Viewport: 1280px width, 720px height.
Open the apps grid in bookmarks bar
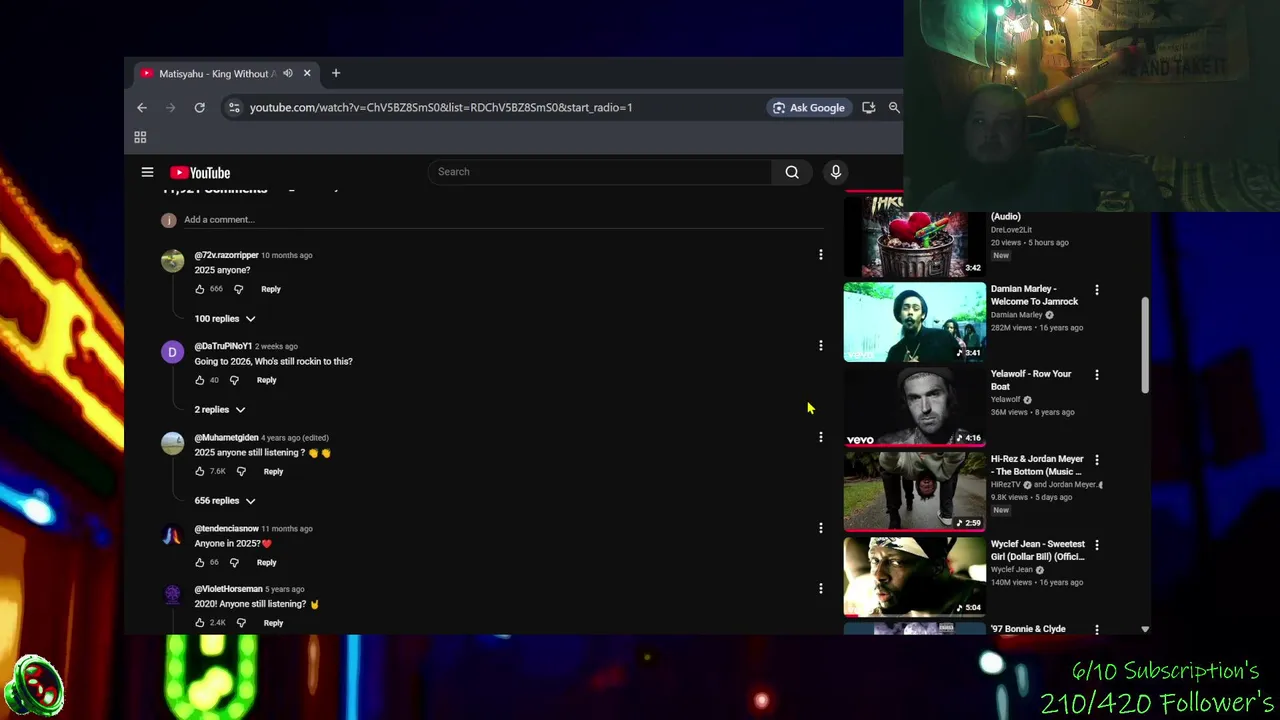coord(140,137)
